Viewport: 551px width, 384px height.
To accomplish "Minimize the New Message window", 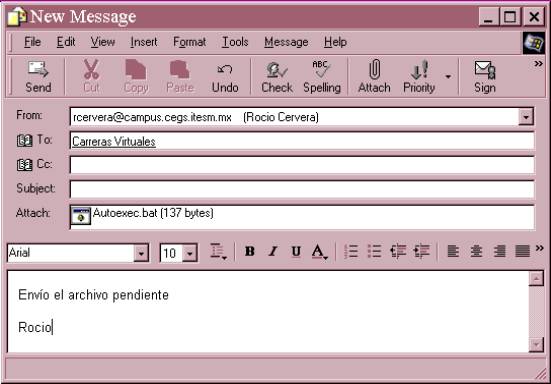I will point(488,17).
